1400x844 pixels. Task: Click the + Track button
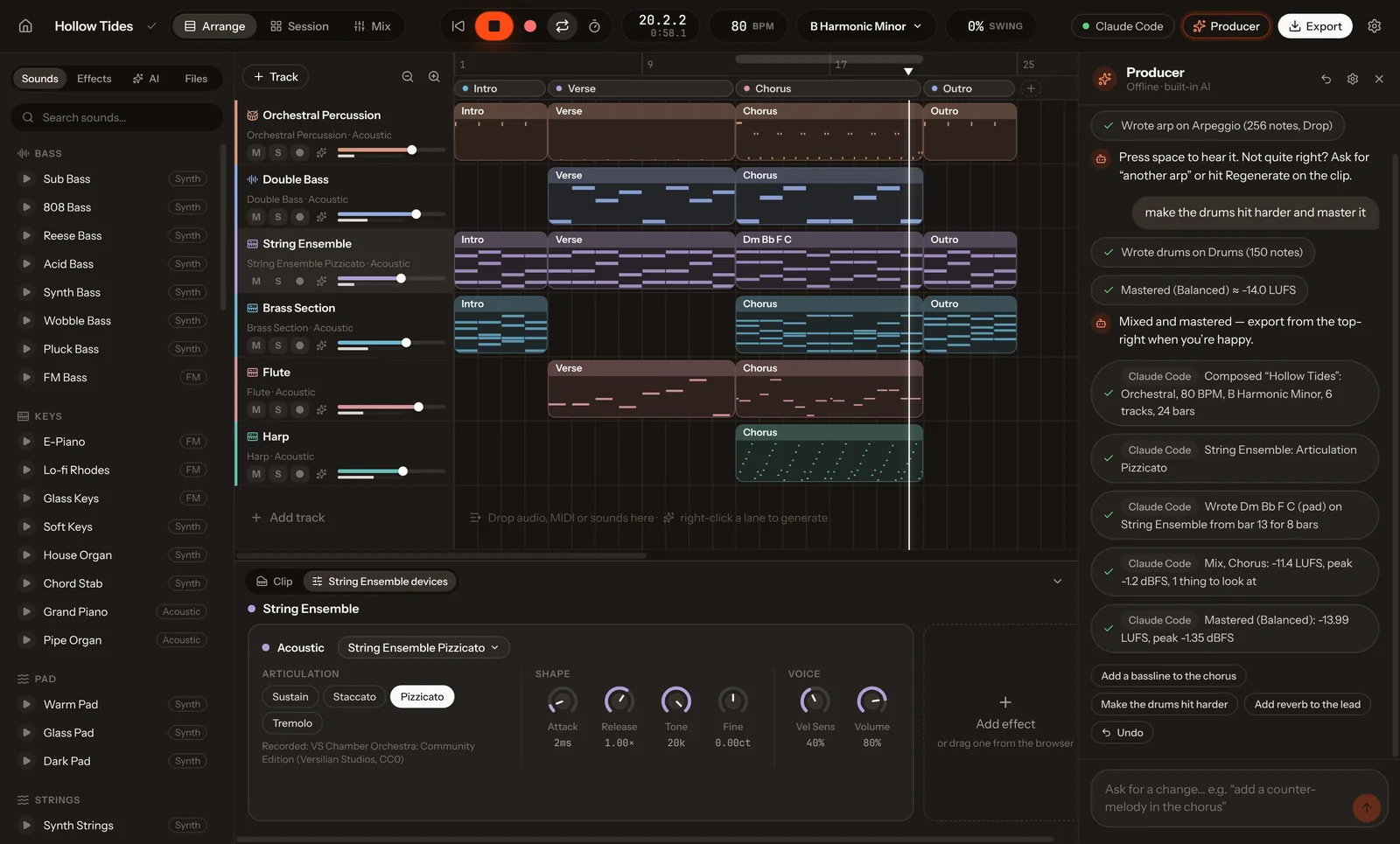(275, 77)
